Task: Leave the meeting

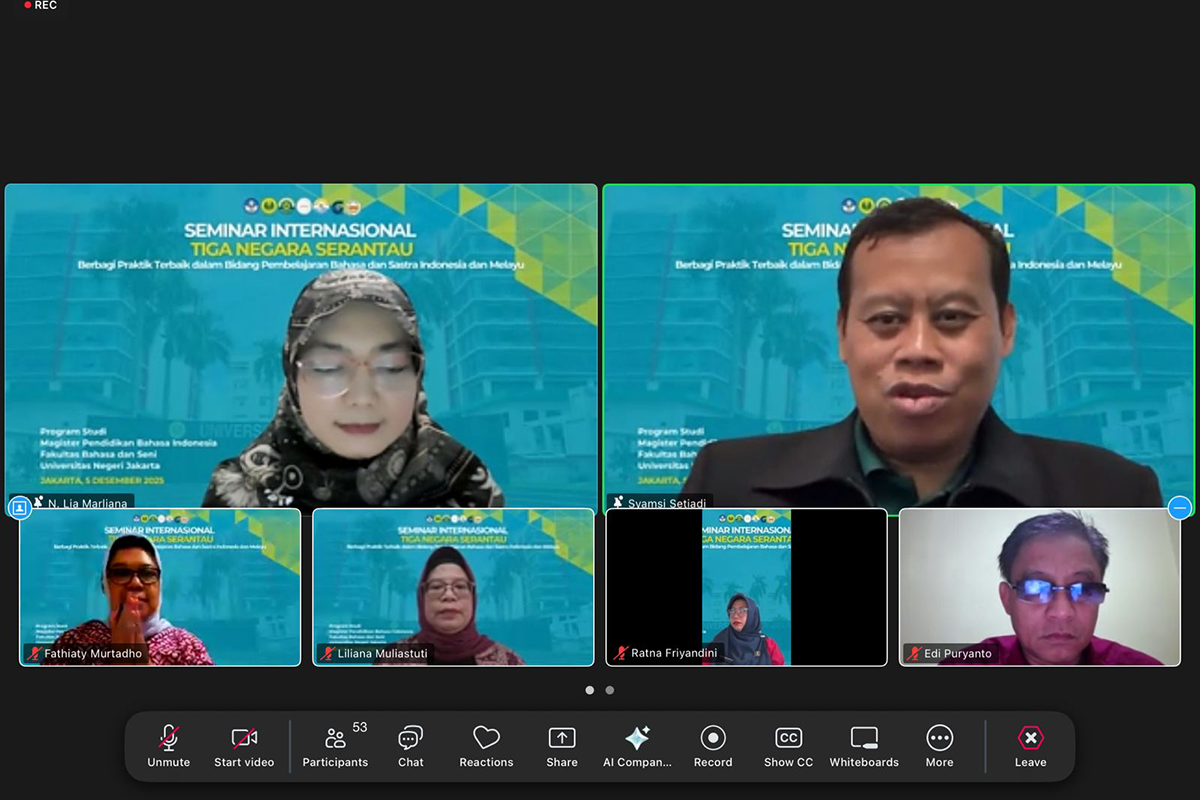Action: pyautogui.click(x=1030, y=746)
